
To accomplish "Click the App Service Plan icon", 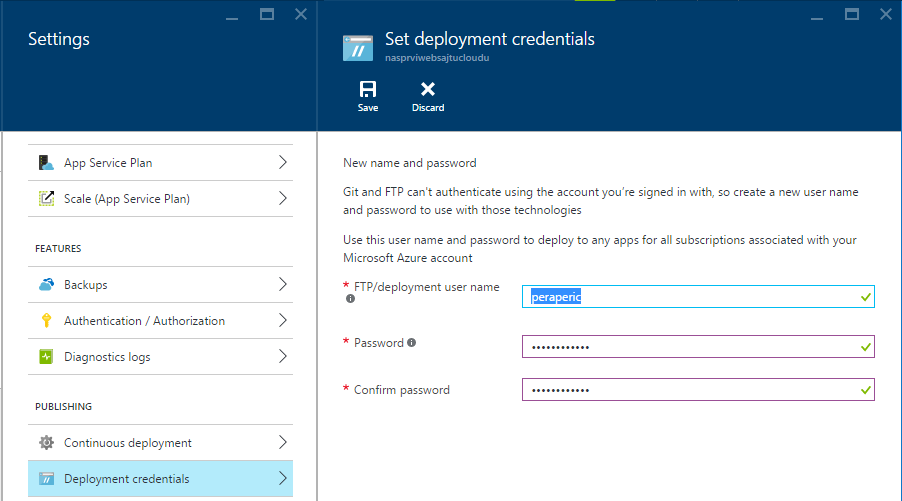I will point(46,163).
